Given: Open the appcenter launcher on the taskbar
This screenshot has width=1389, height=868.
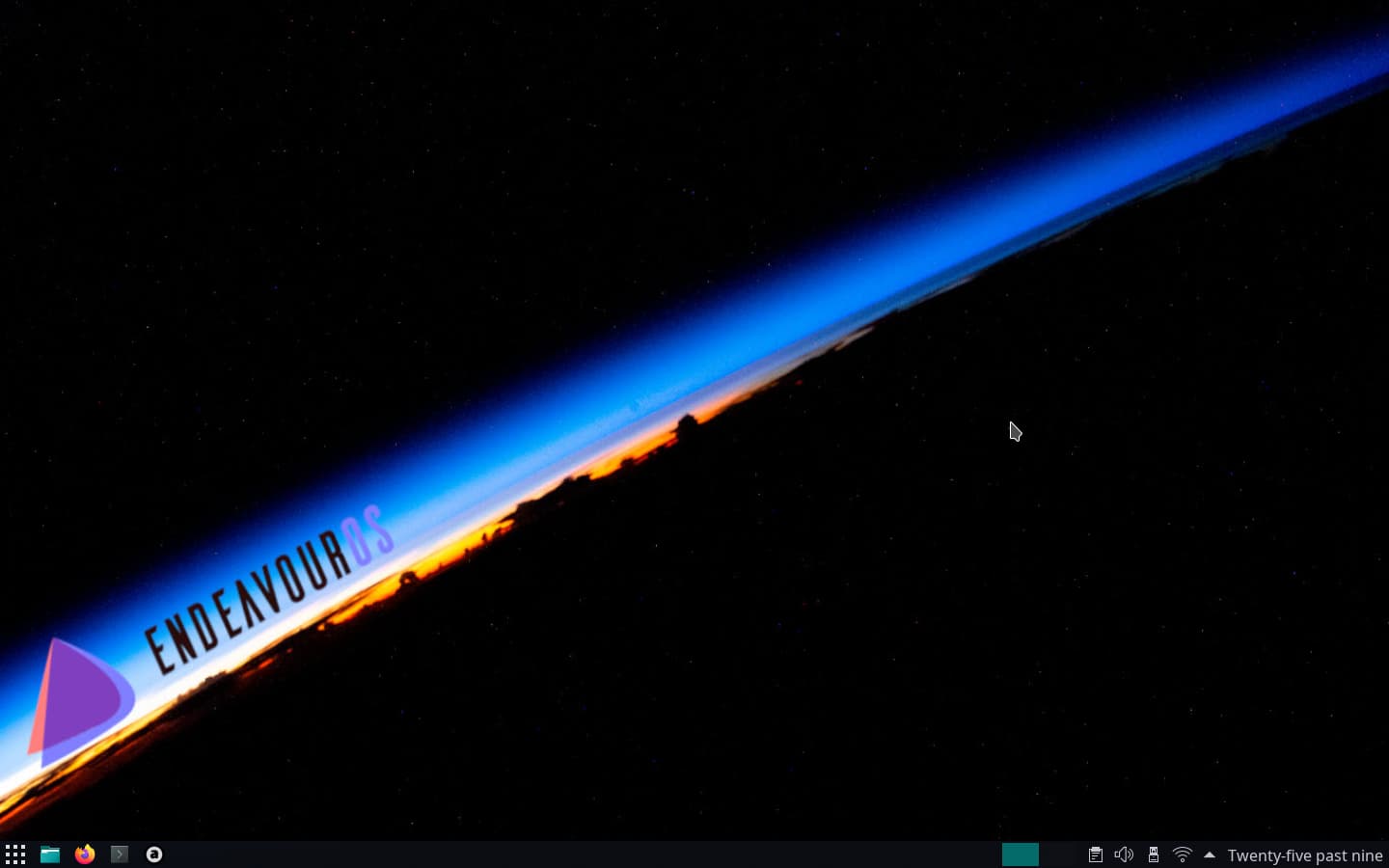Looking at the screenshot, I should 154,854.
